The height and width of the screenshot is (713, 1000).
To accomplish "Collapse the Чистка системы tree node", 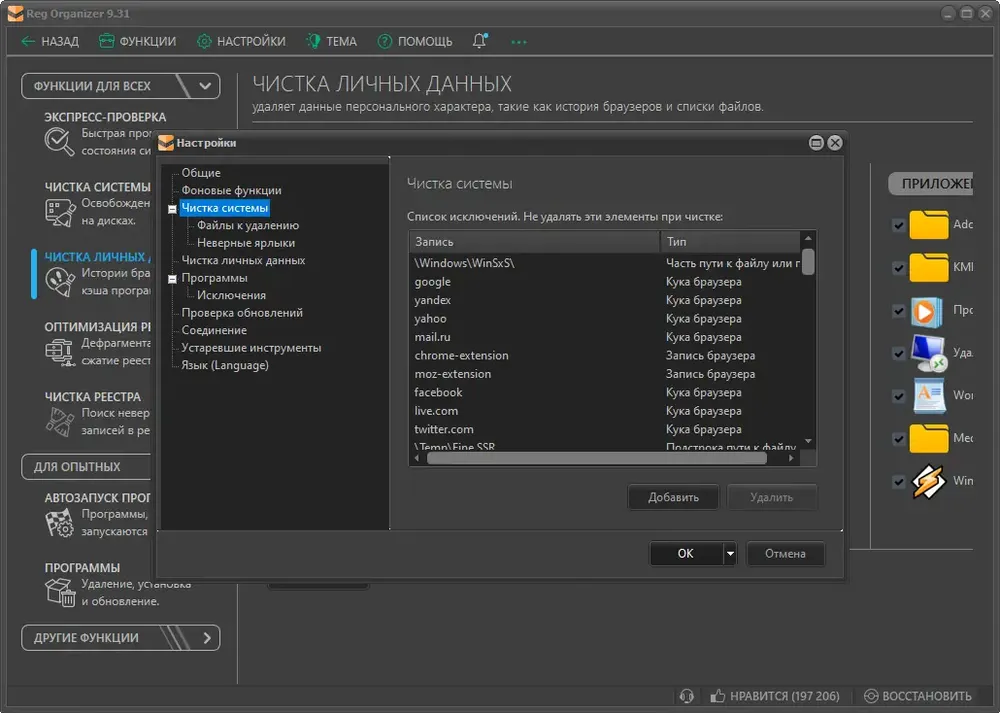I will [x=172, y=209].
